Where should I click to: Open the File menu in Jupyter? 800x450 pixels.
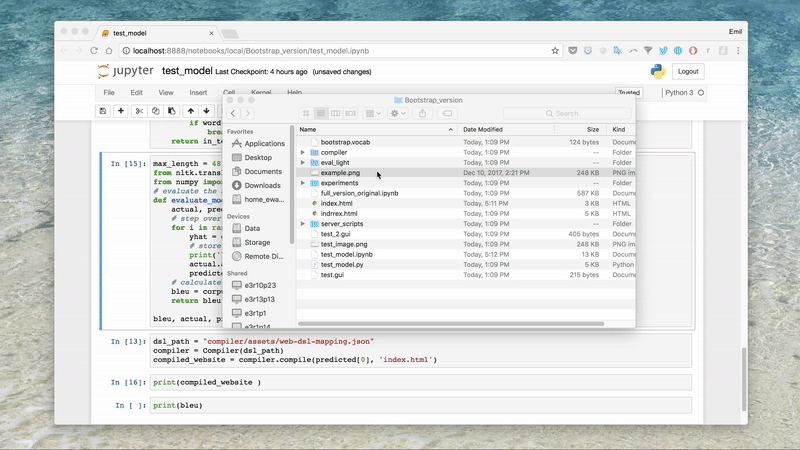pyautogui.click(x=109, y=93)
